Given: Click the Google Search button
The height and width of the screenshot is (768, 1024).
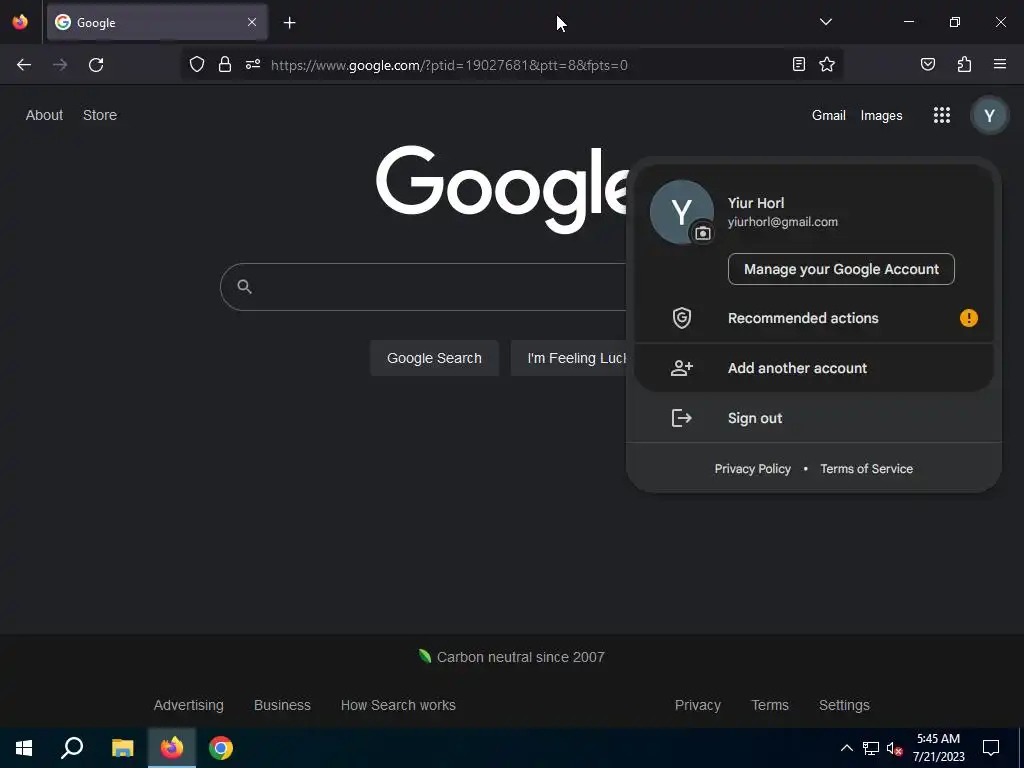Looking at the screenshot, I should [434, 358].
